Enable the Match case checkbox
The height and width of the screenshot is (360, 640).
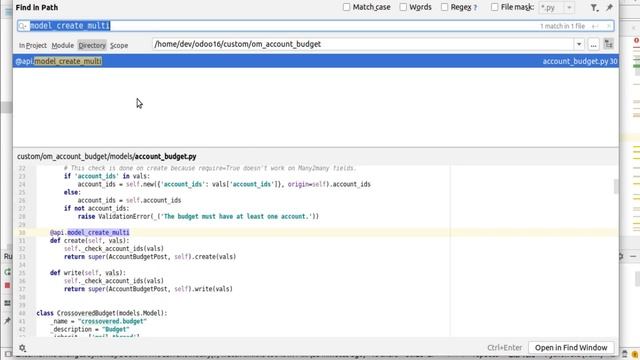pos(347,7)
